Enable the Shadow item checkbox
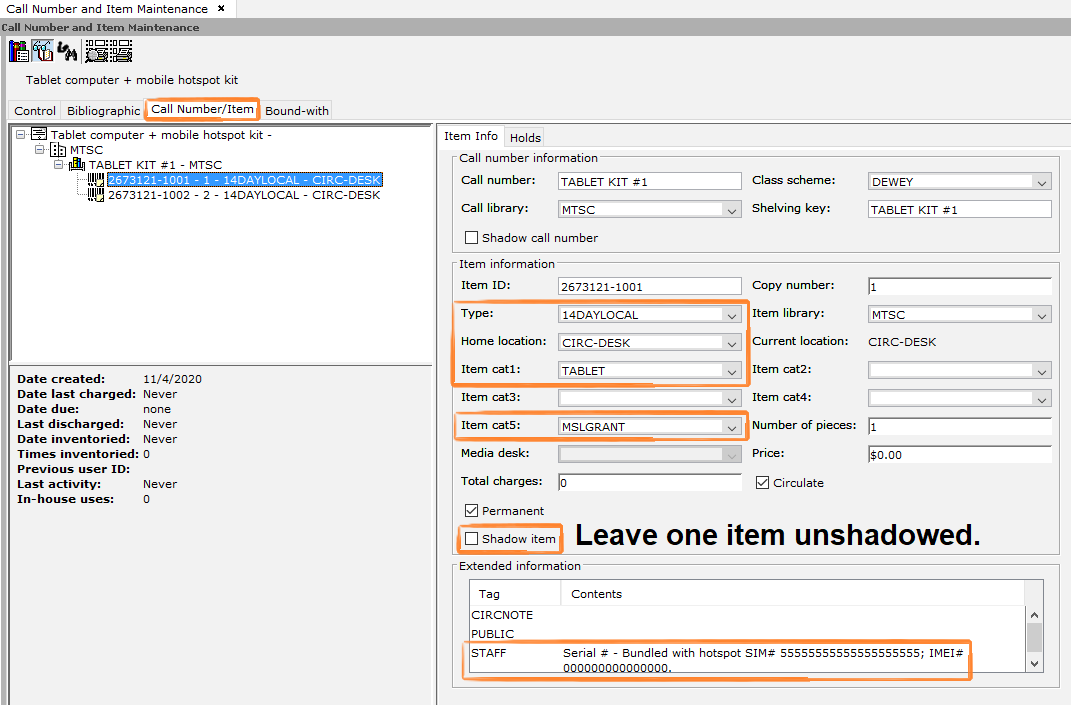This screenshot has width=1071, height=705. point(471,537)
